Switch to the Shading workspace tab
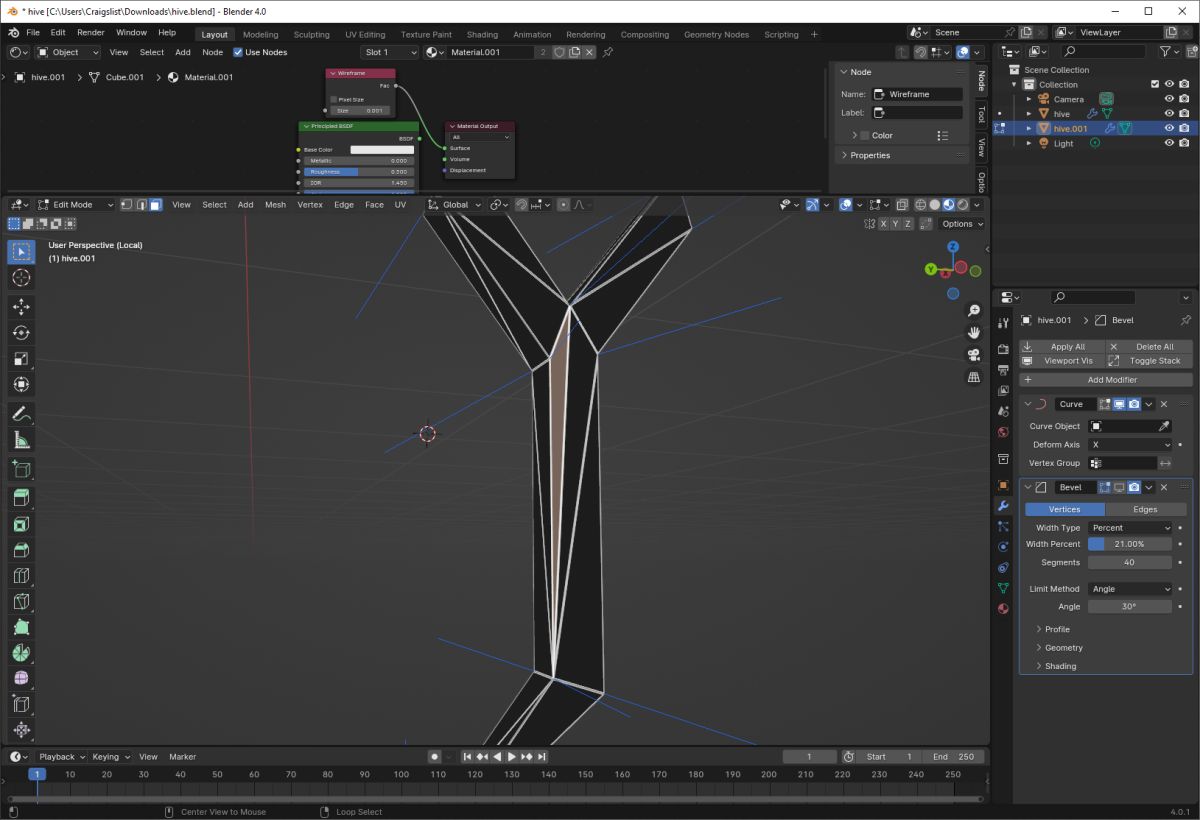This screenshot has height=820, width=1200. [482, 34]
